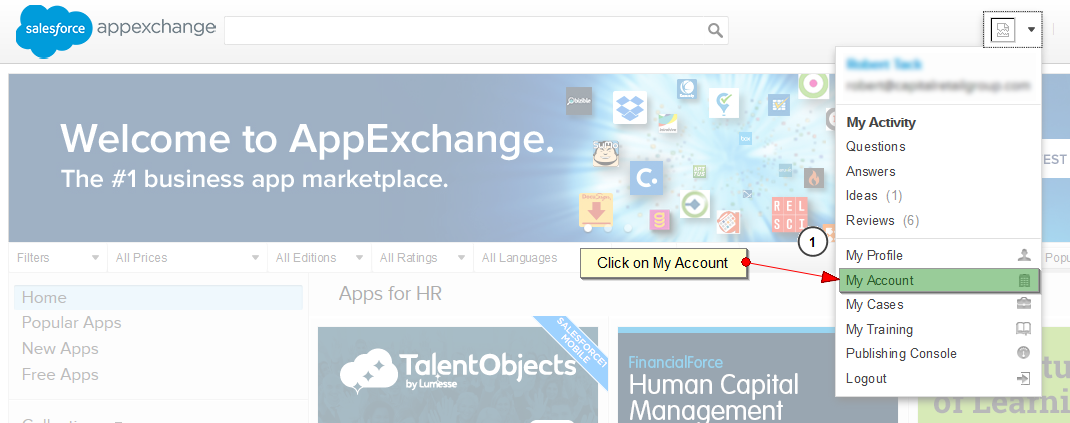Open Questions in My Activity
The image size is (1070, 423).
point(876,147)
